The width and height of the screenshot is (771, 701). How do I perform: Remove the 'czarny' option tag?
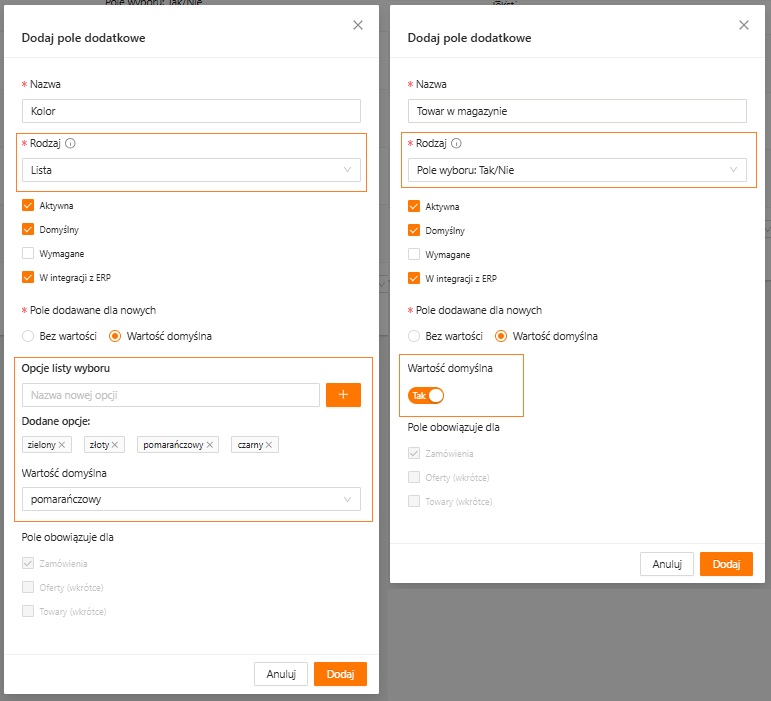tap(270, 445)
